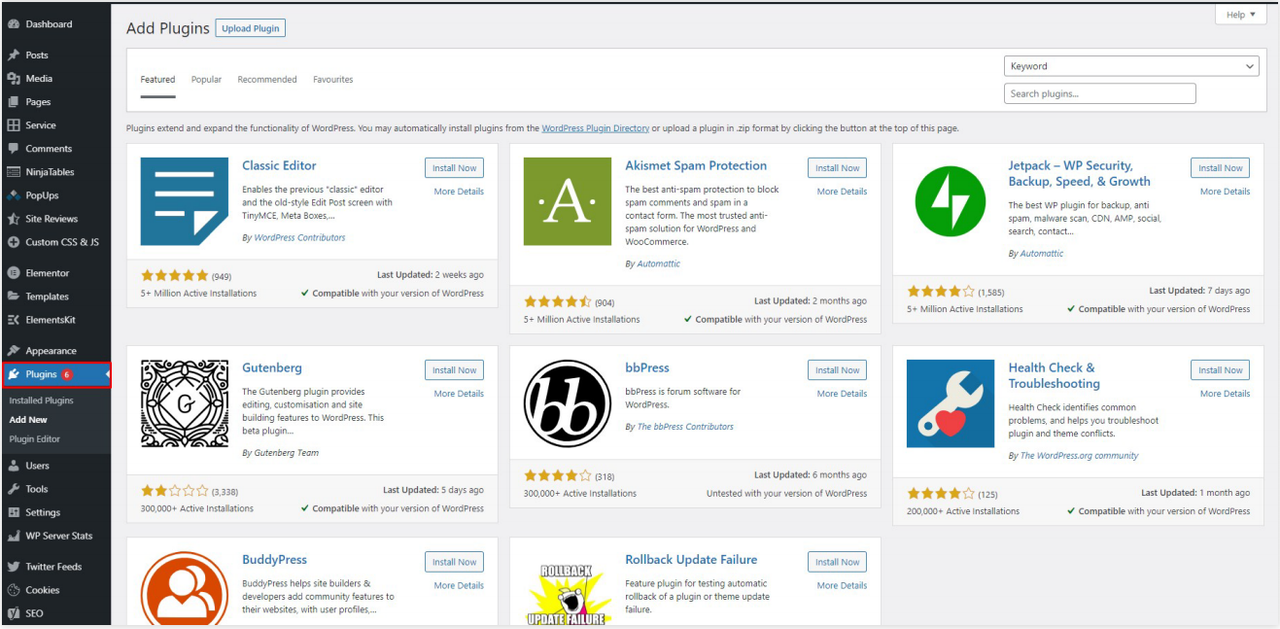1280x629 pixels.
Task: Open More Details for bbPress
Action: point(842,394)
